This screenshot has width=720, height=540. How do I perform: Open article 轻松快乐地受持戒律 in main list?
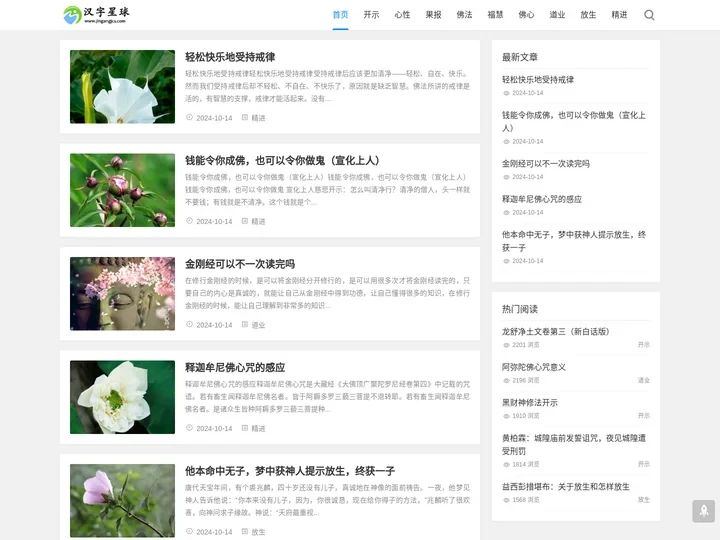230,57
